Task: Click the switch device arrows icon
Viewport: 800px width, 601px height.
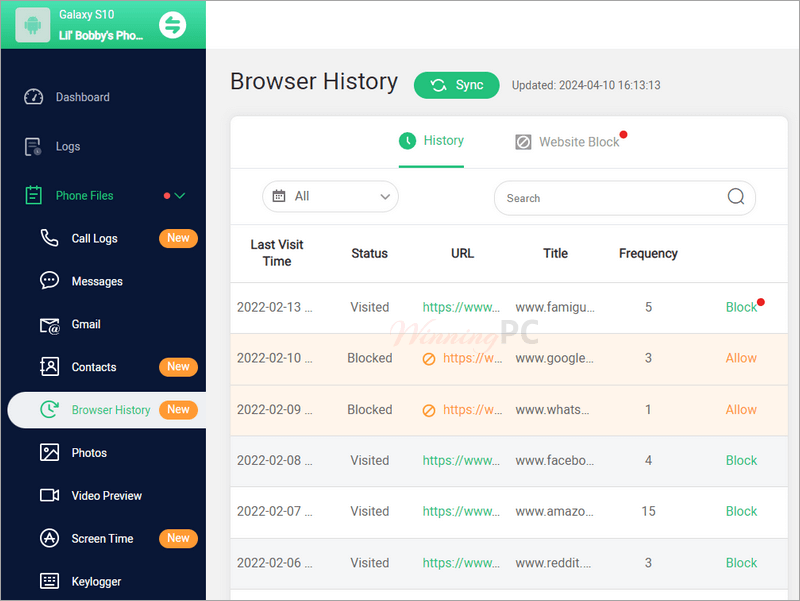Action: 172,24
